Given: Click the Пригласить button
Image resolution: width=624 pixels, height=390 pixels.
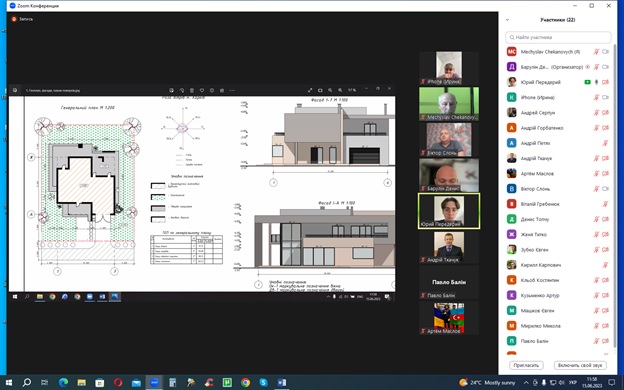Looking at the screenshot, I should click(526, 365).
